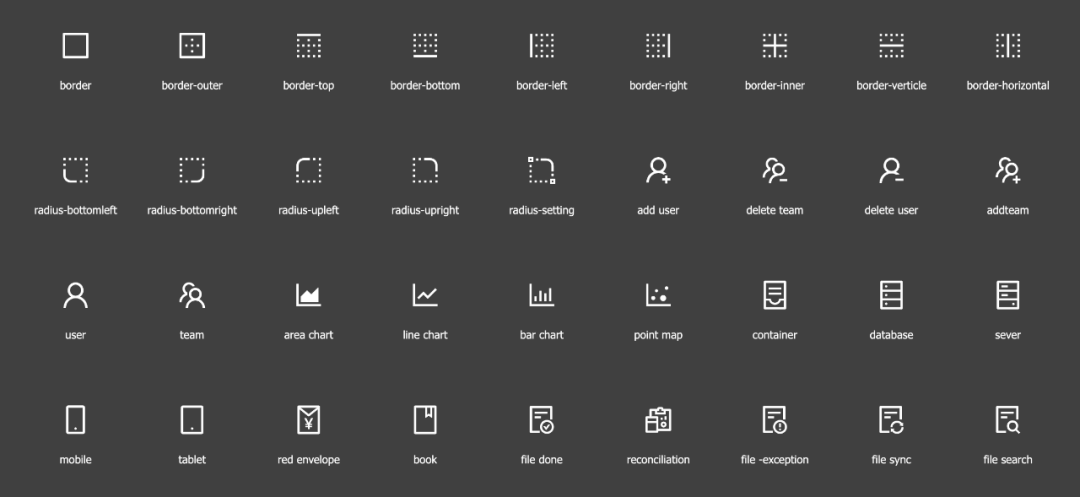Select the container icon
The width and height of the screenshot is (1080, 497).
point(775,295)
